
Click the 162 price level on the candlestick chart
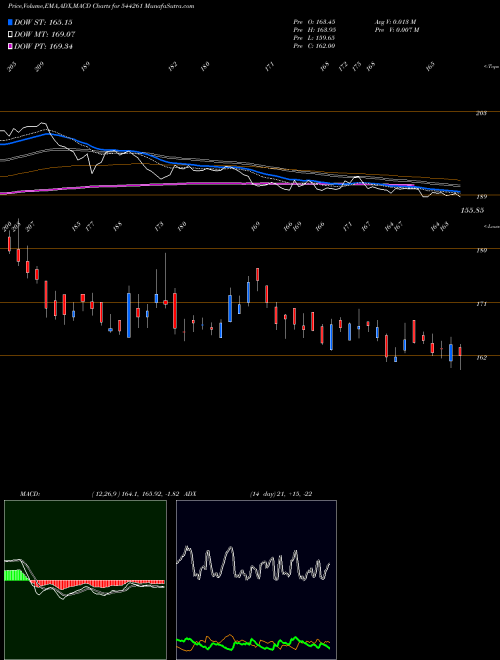pyautogui.click(x=481, y=357)
